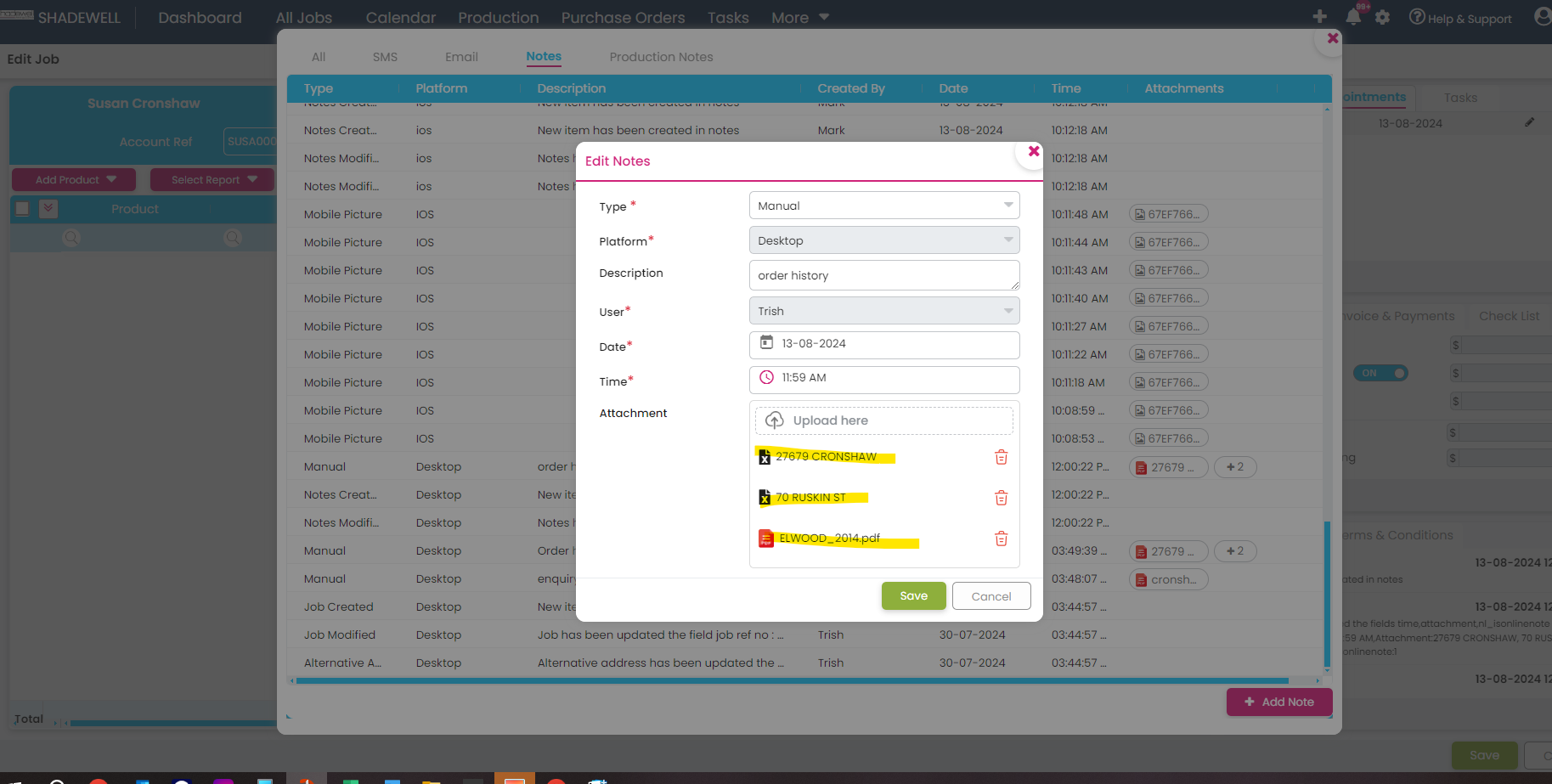The image size is (1552, 784).
Task: Cancel editing the note
Action: coord(990,596)
